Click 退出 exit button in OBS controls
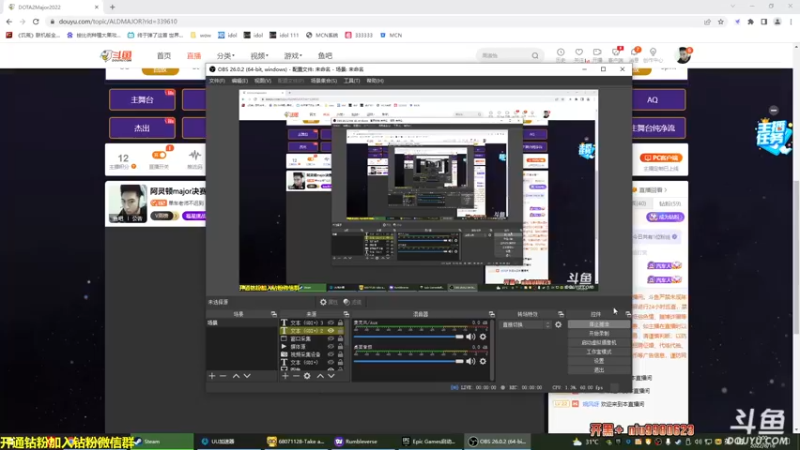 [x=599, y=370]
